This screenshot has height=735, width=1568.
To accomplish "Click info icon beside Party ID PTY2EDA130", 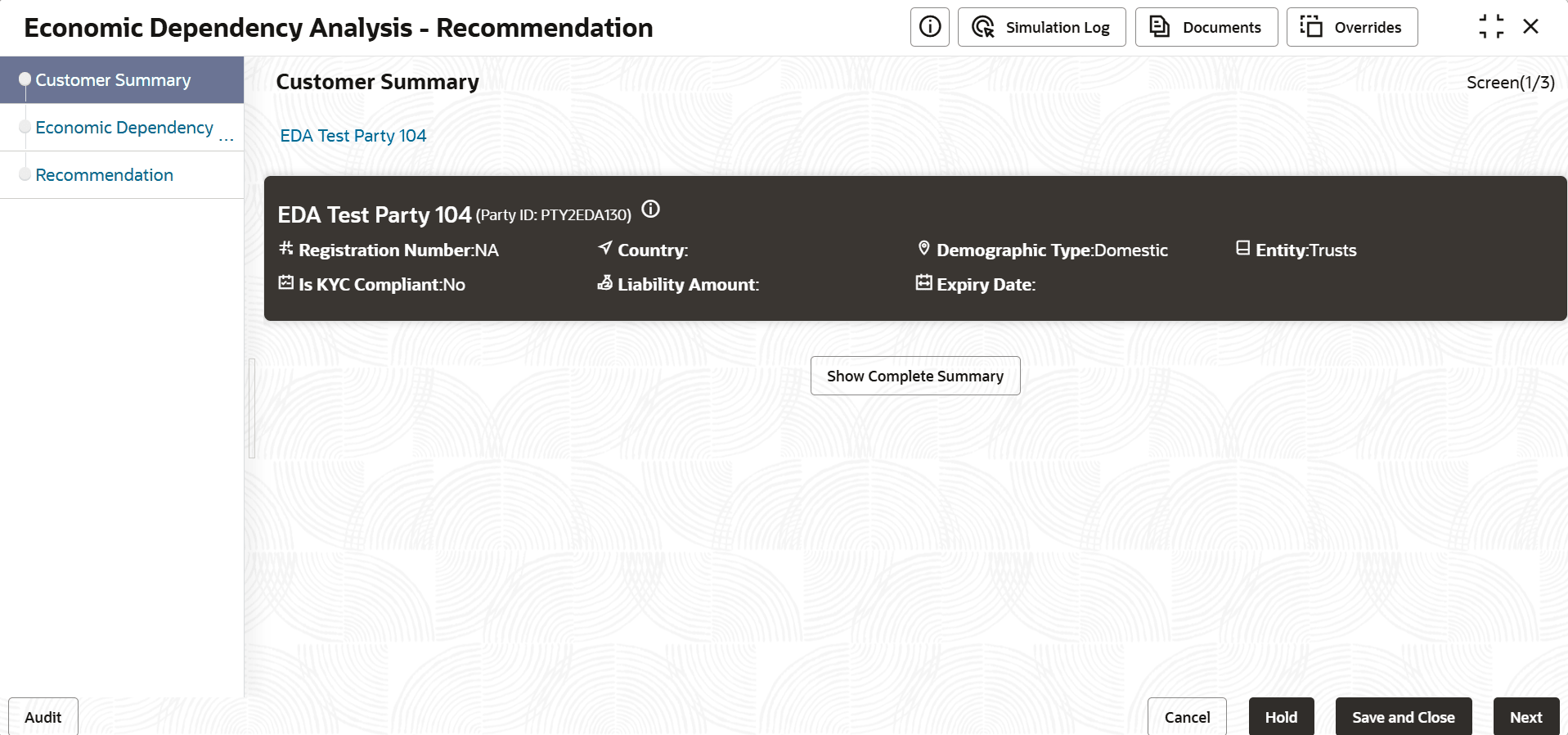I will (650, 210).
